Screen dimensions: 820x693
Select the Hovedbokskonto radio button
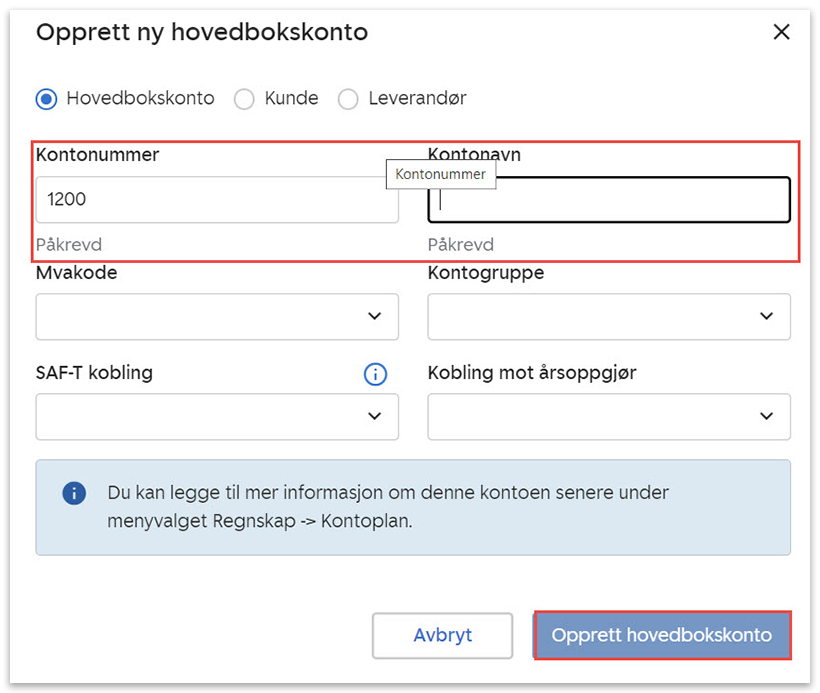click(46, 99)
